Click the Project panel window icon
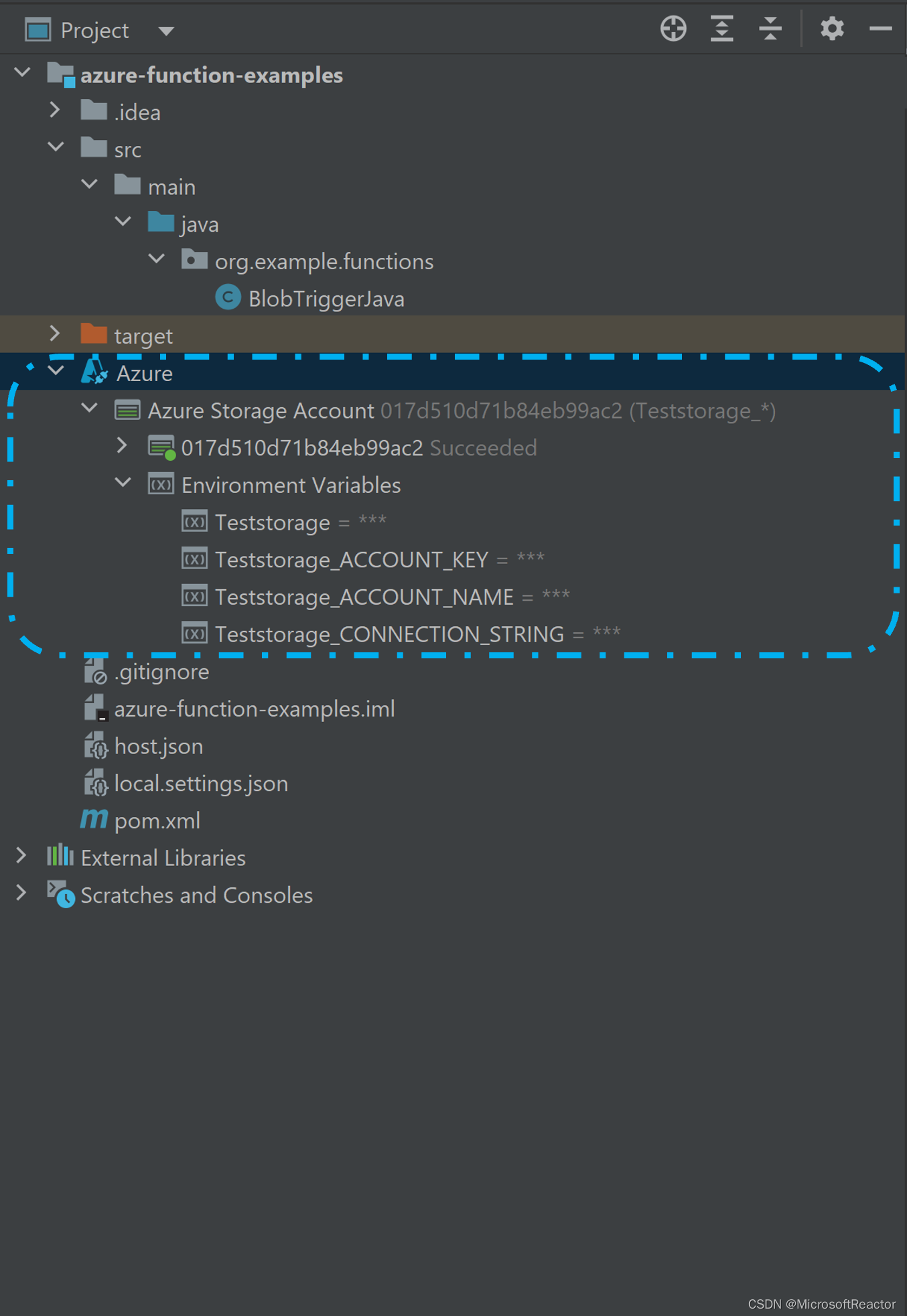Screen dimensions: 907x1316 38,30
